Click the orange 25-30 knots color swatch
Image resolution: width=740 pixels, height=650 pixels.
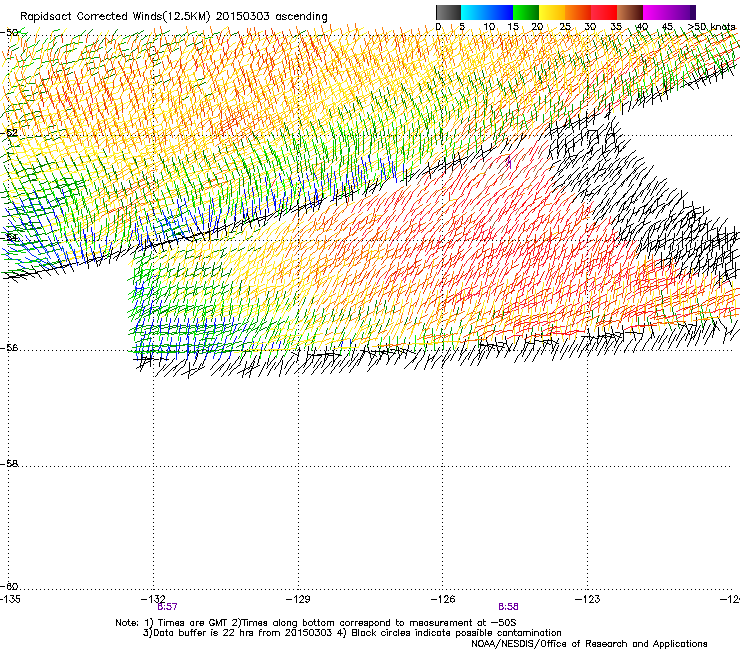(578, 12)
